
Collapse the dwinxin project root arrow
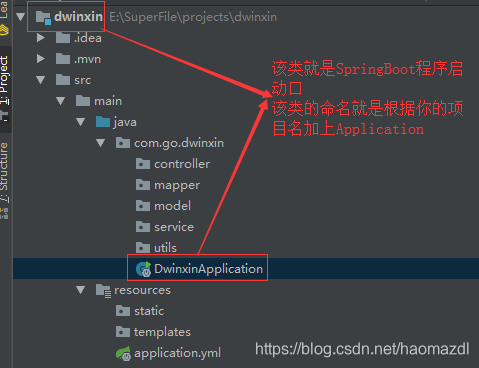coord(21,17)
